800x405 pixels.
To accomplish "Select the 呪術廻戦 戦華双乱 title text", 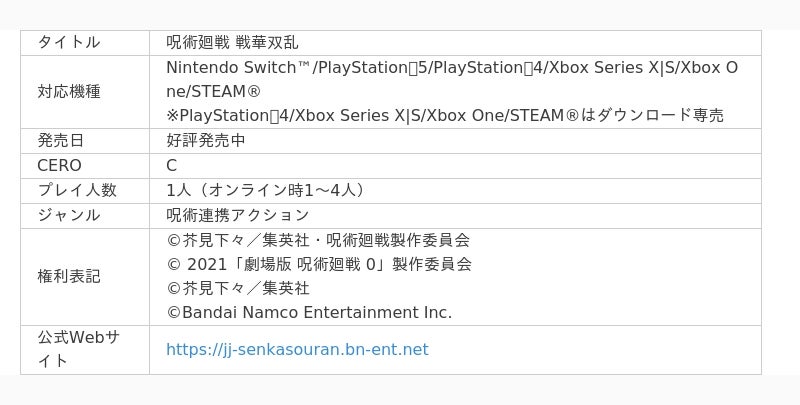I will (232, 42).
